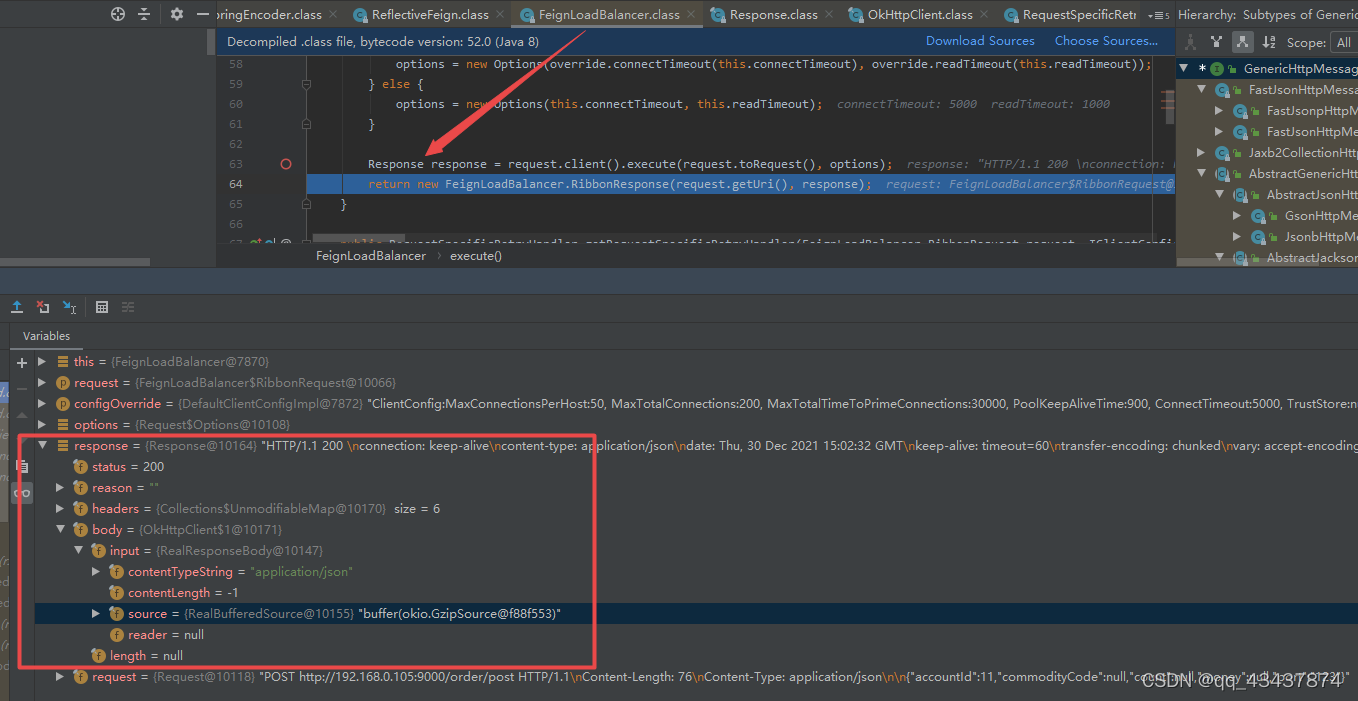Select the Subtypes Hierarchy icon
The image size is (1358, 701).
(1242, 42)
